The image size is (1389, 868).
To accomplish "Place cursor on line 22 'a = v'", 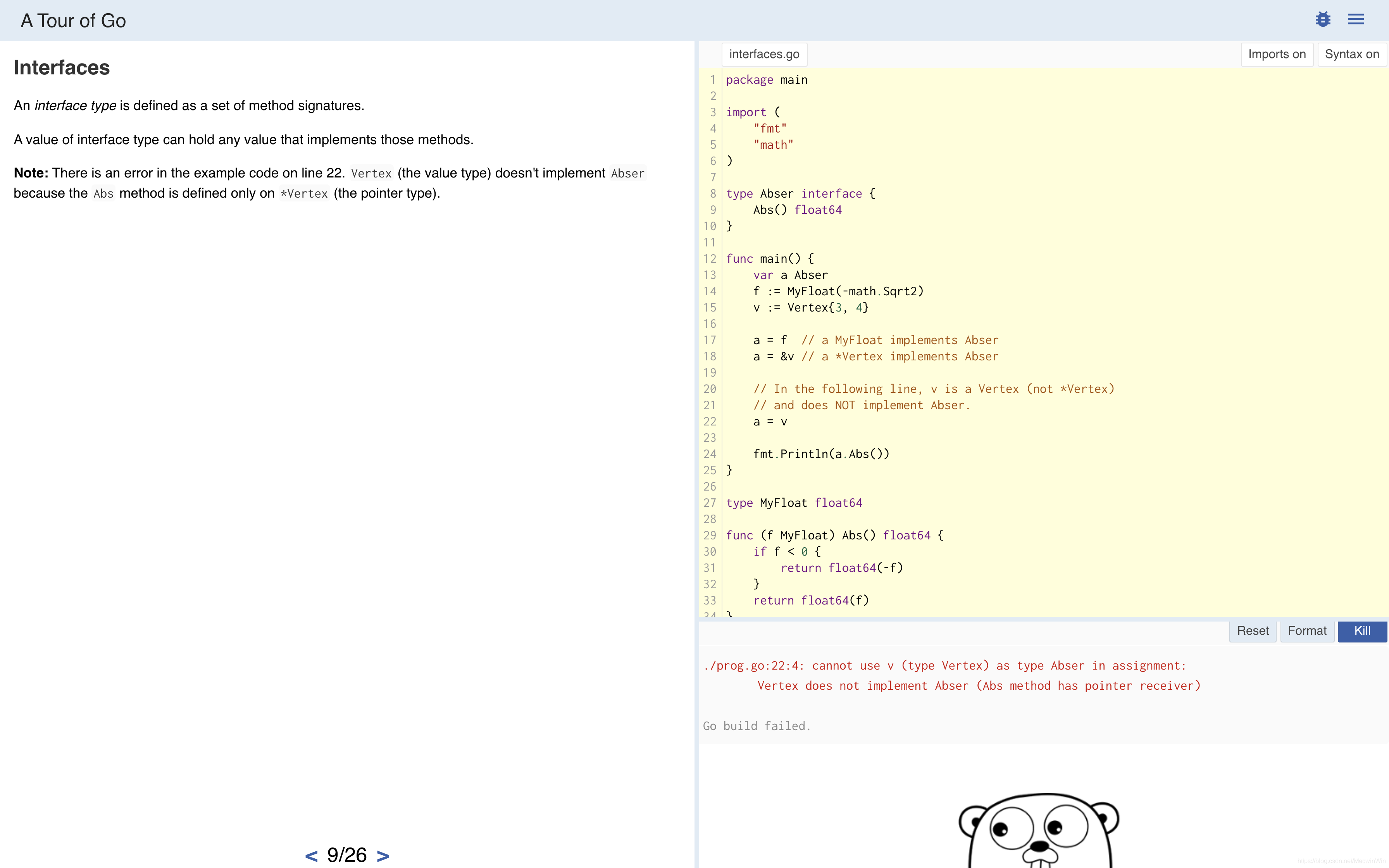I will coord(770,422).
